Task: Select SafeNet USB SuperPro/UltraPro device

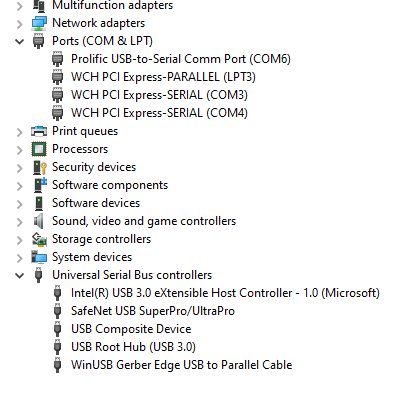Action: pos(153,311)
